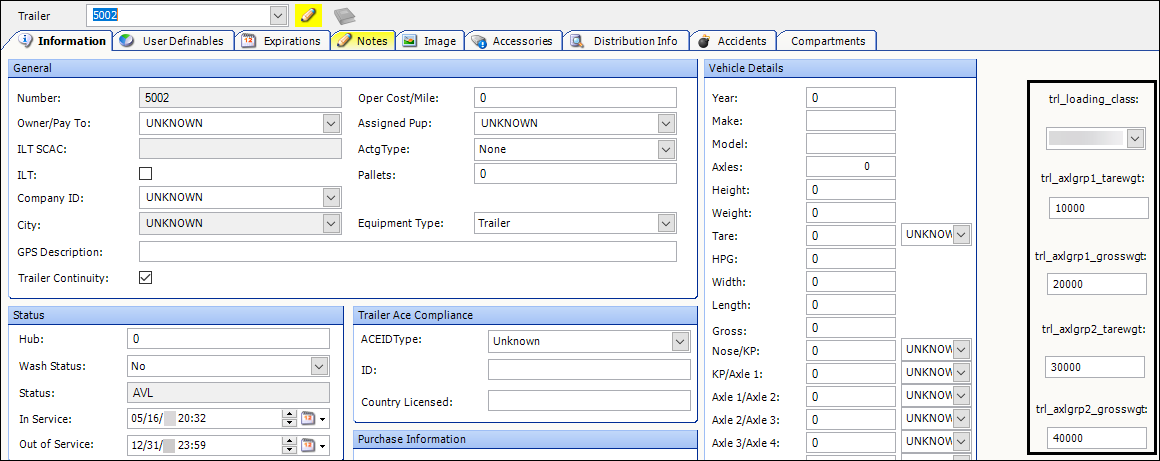The image size is (1160, 461).
Task: Open the Out of Service calendar picker
Action: (310, 444)
